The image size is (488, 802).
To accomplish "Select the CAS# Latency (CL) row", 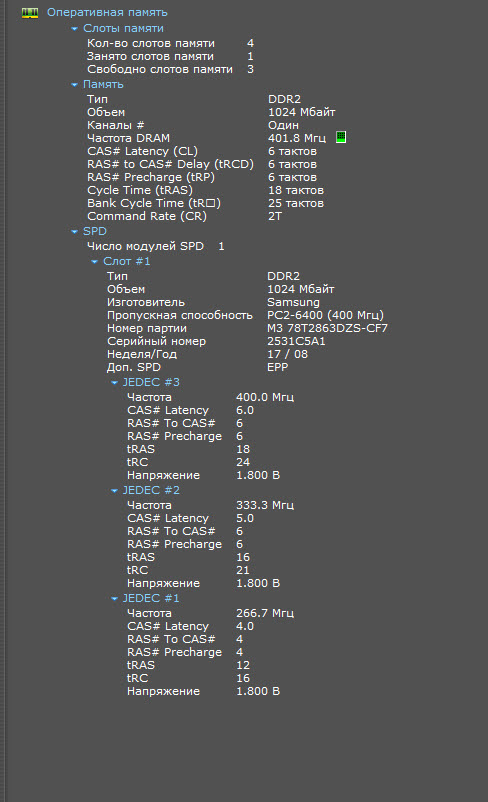I will pyautogui.click(x=202, y=151).
